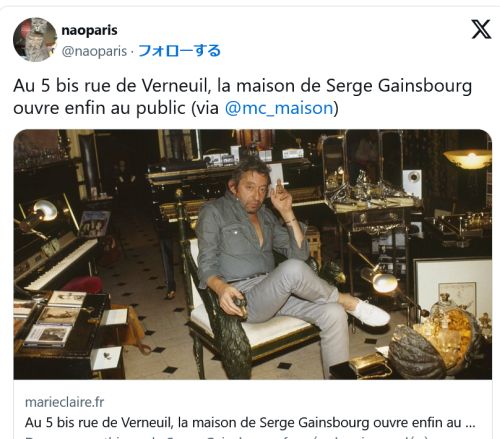Click 'Serge Gainsbourg' in the tweet text

(x=399, y=86)
